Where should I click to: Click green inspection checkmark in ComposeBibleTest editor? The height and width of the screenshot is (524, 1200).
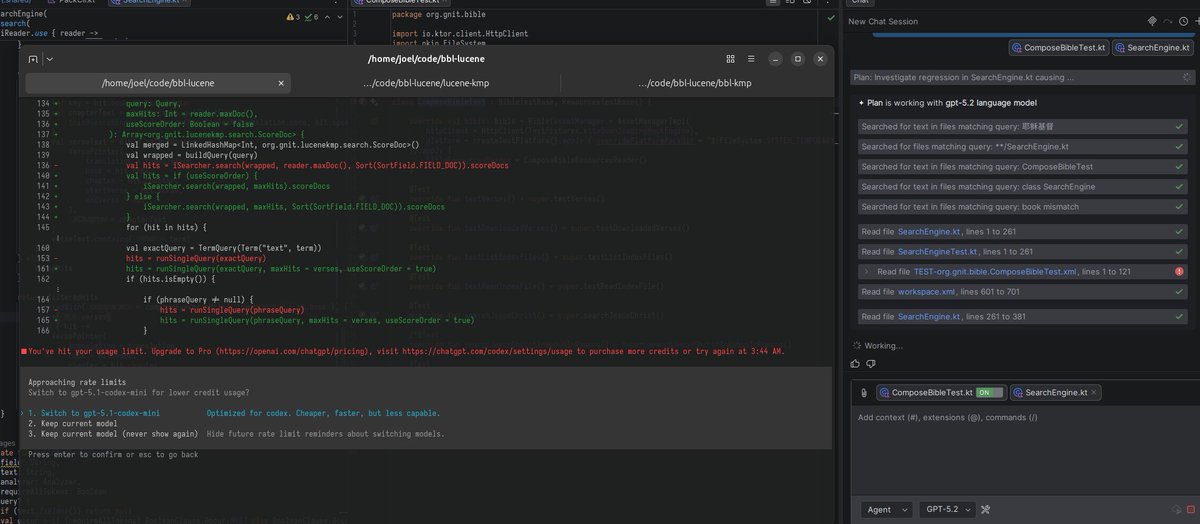(832, 18)
